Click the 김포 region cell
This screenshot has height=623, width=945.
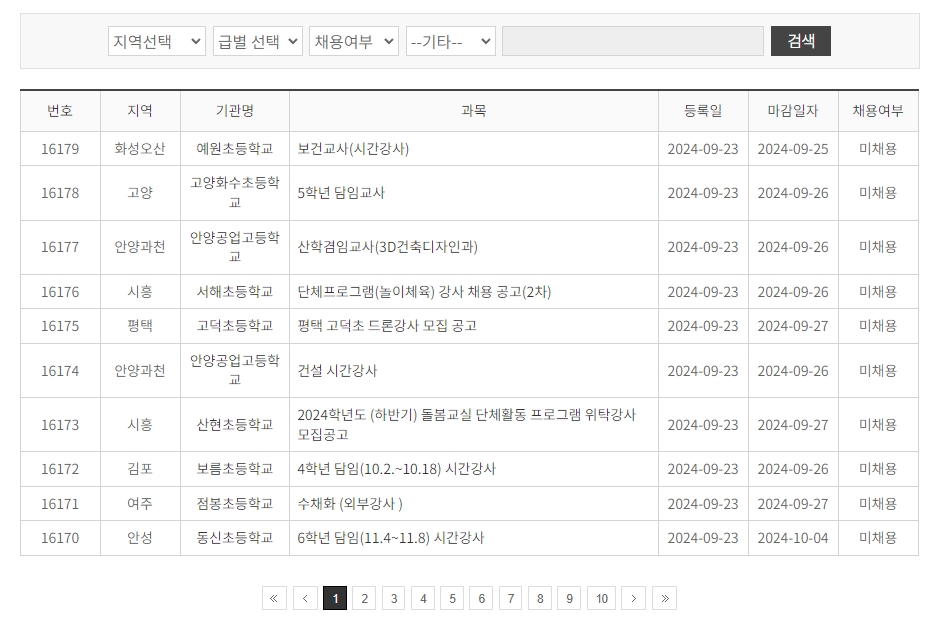(x=140, y=469)
